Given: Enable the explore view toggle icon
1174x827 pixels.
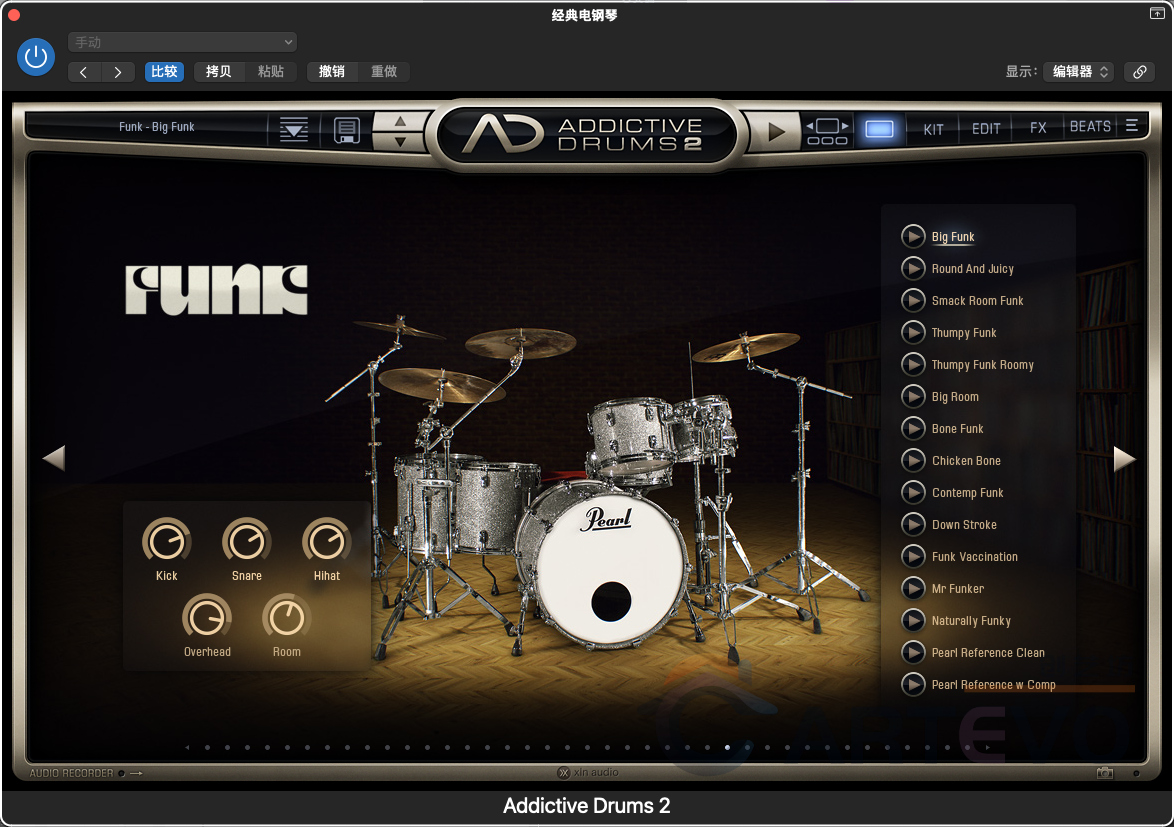Looking at the screenshot, I should 879,130.
